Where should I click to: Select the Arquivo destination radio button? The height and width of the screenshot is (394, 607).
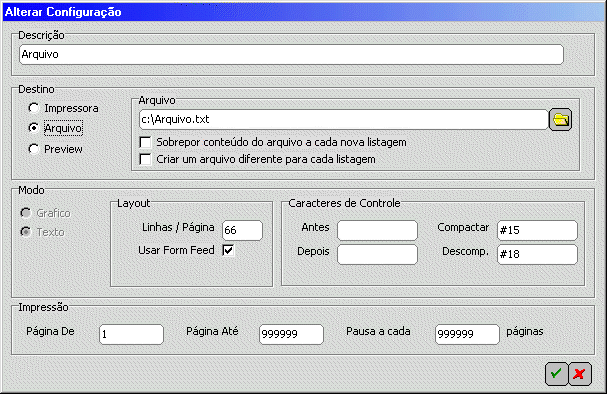pyautogui.click(x=34, y=128)
